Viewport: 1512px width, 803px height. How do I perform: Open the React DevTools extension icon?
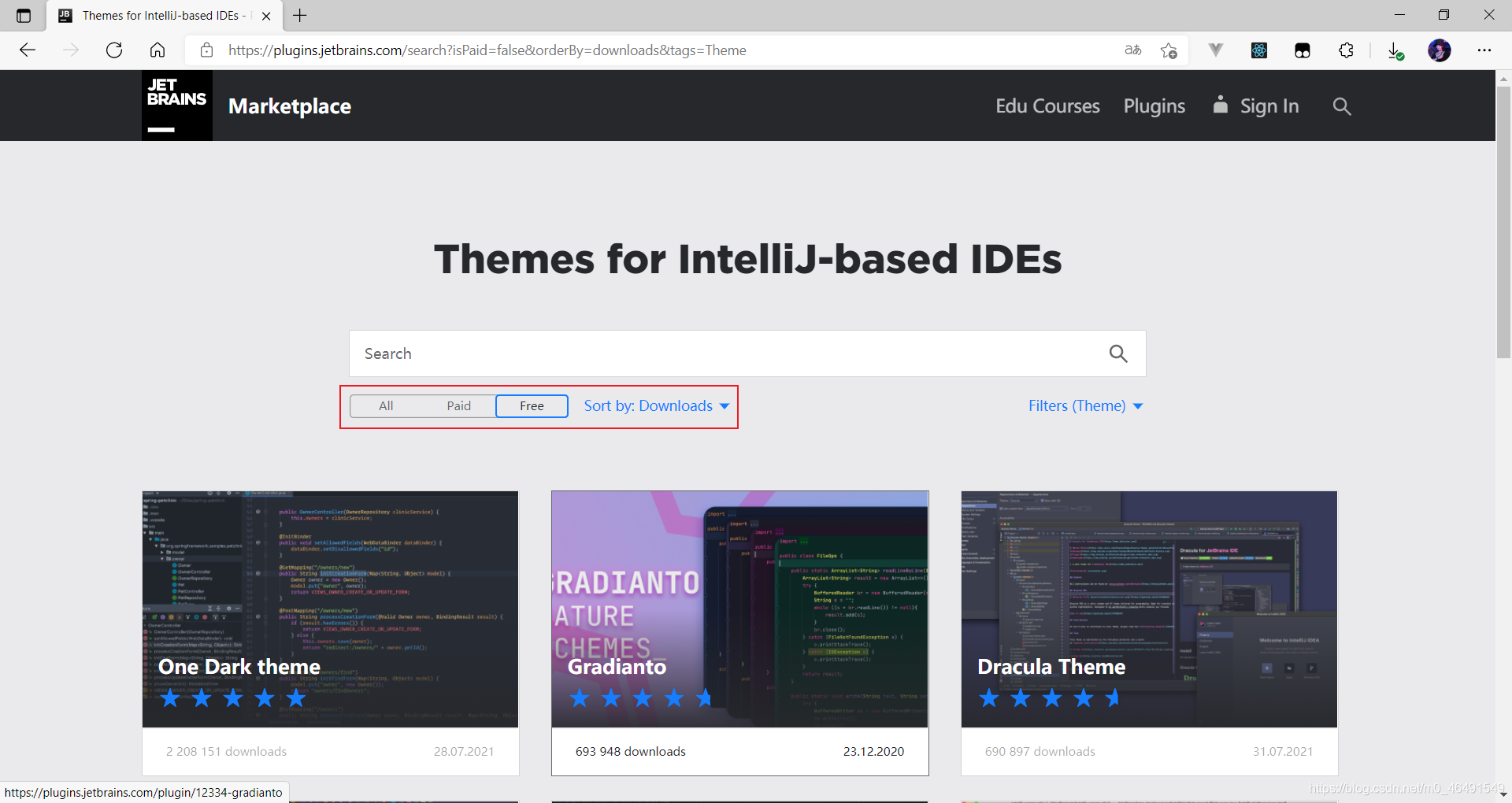[1259, 50]
